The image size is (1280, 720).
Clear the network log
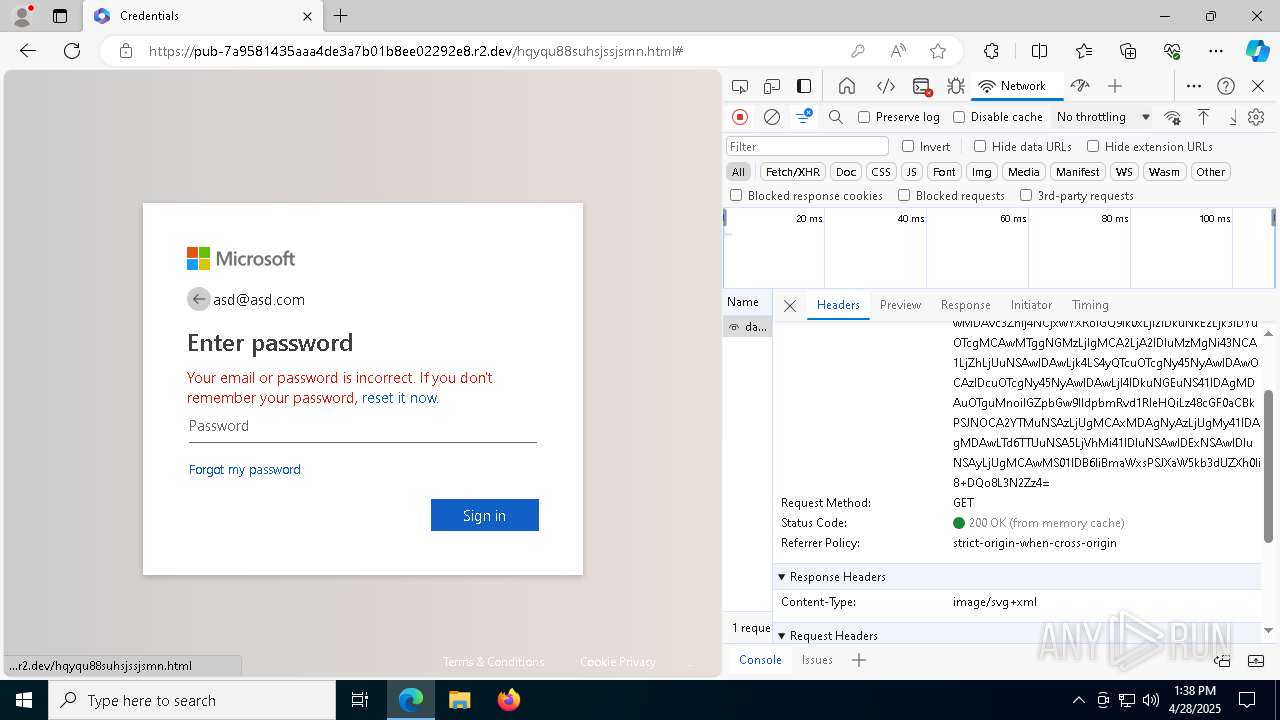coord(772,117)
